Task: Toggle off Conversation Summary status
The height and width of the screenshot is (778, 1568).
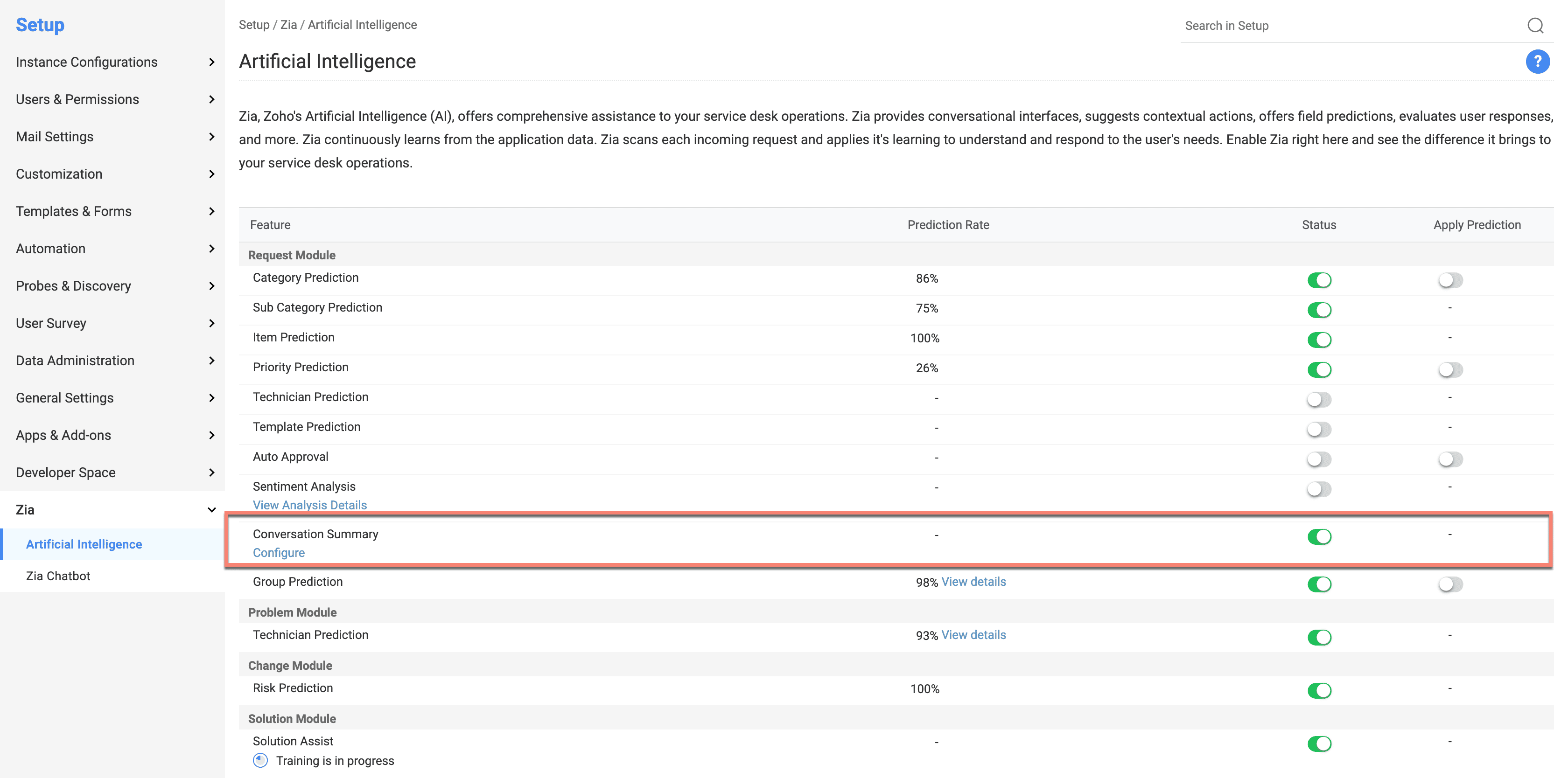Action: click(x=1319, y=536)
